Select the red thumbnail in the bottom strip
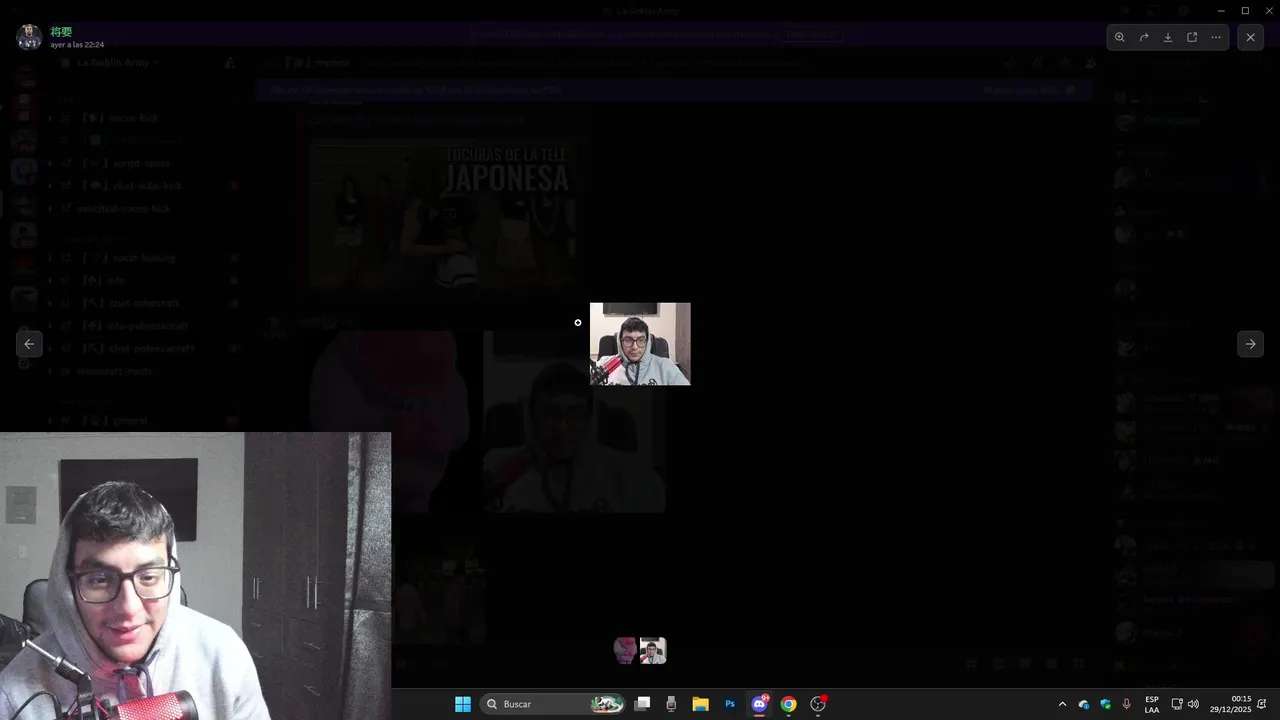 625,650
